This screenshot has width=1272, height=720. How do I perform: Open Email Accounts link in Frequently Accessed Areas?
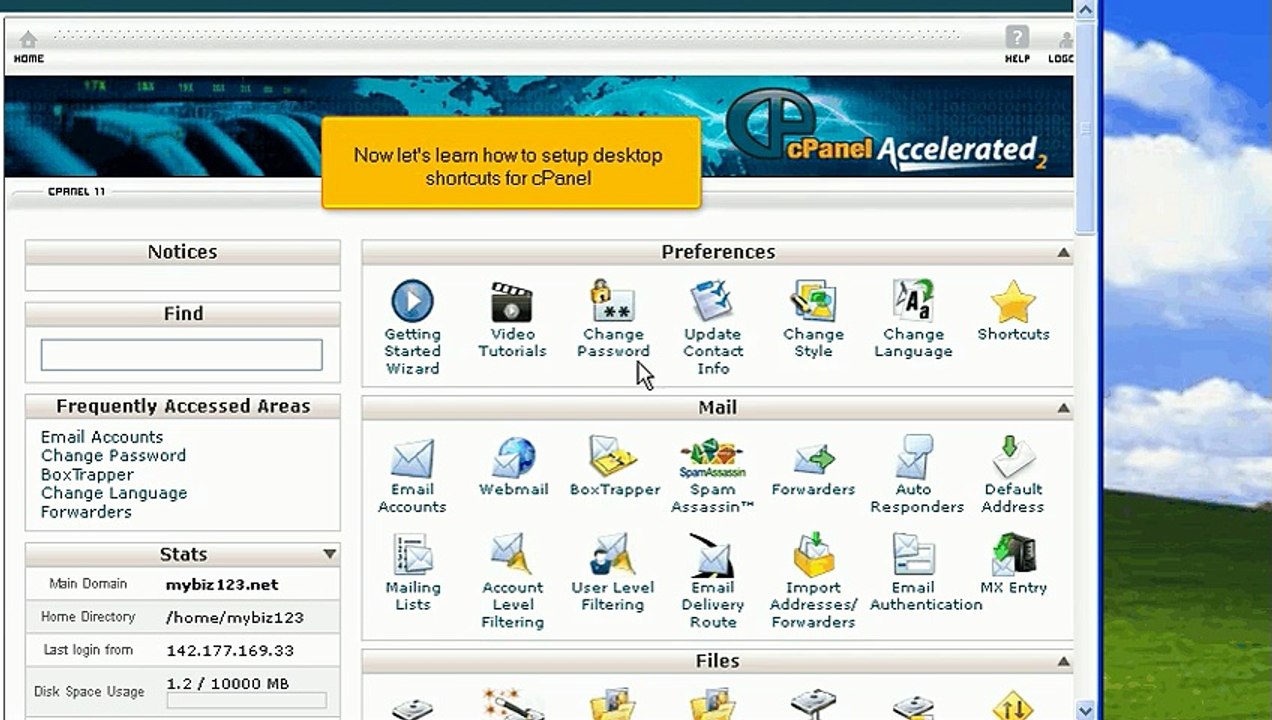click(x=102, y=437)
